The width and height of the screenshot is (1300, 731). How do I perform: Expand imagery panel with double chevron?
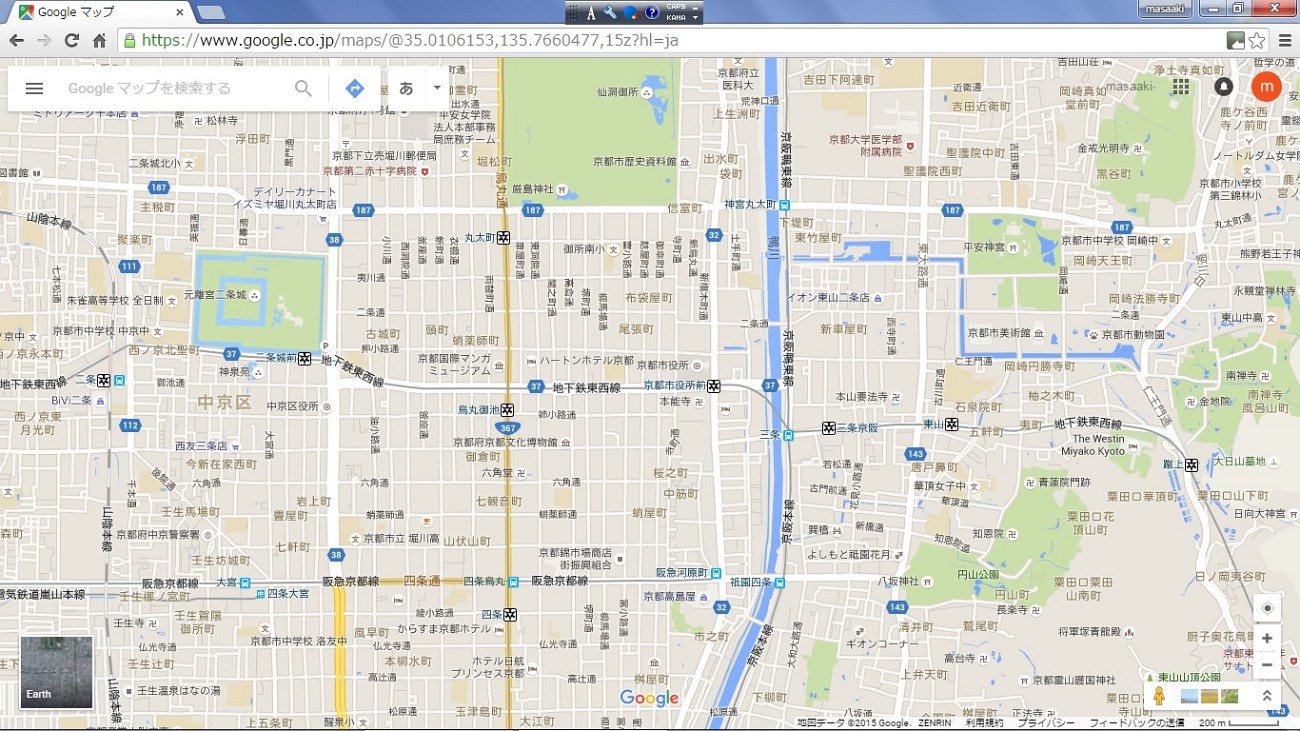[1267, 696]
